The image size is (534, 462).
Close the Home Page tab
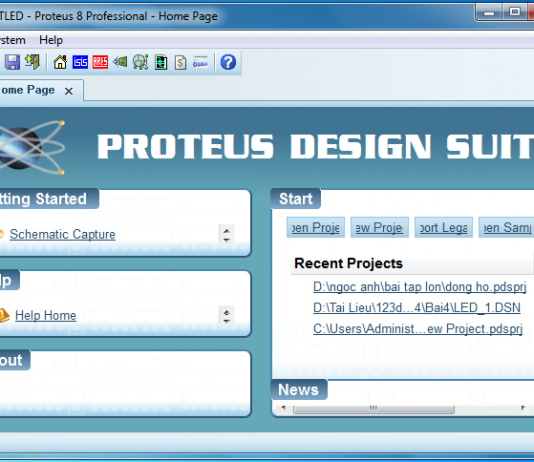pyautogui.click(x=69, y=91)
